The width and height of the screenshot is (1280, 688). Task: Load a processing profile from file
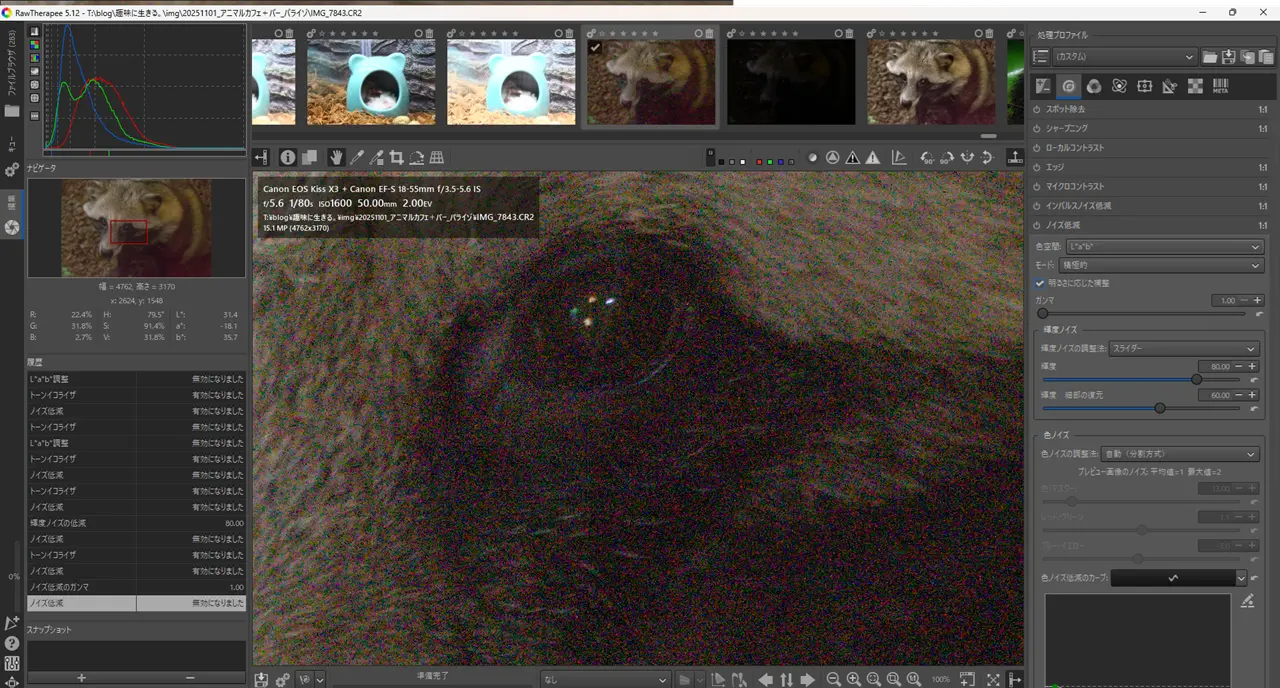tap(1210, 57)
